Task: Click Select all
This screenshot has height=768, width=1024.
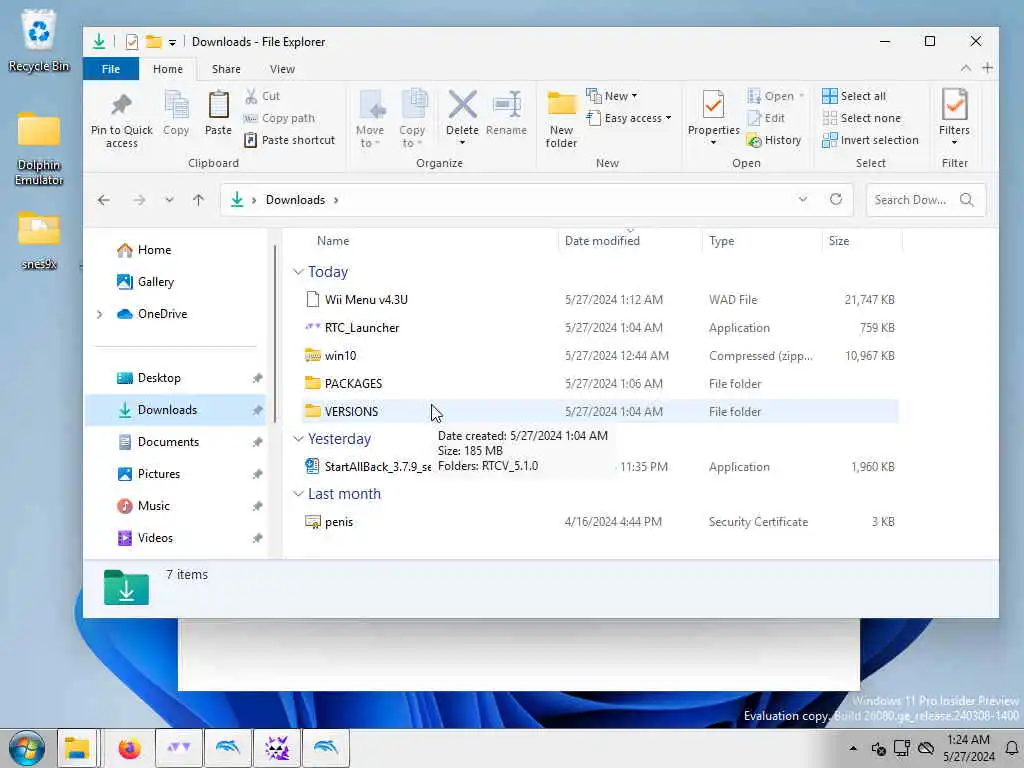Action: click(854, 96)
